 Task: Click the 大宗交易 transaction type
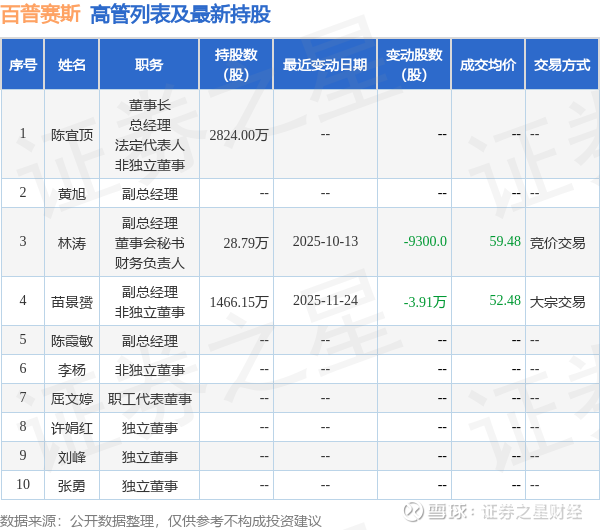(558, 302)
